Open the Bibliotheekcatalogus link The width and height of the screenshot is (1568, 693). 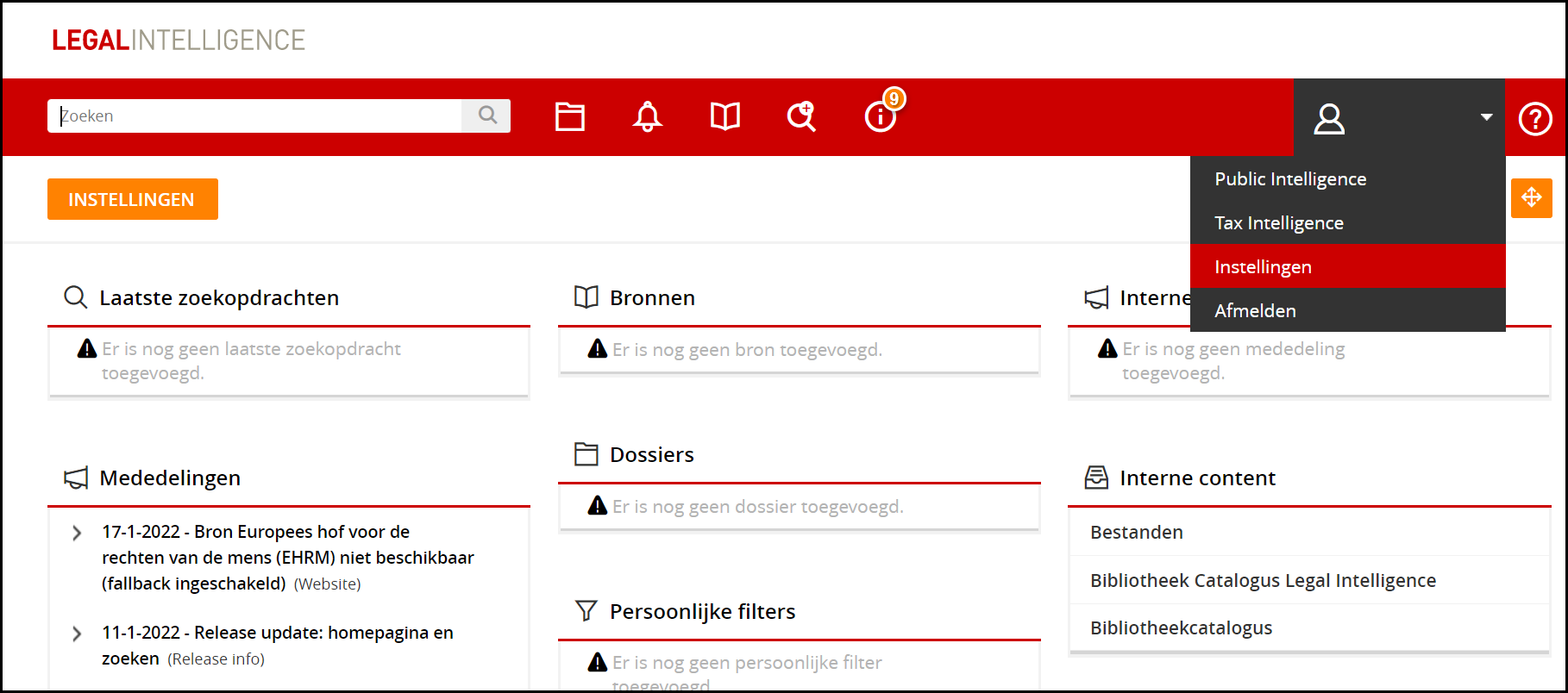click(1181, 627)
